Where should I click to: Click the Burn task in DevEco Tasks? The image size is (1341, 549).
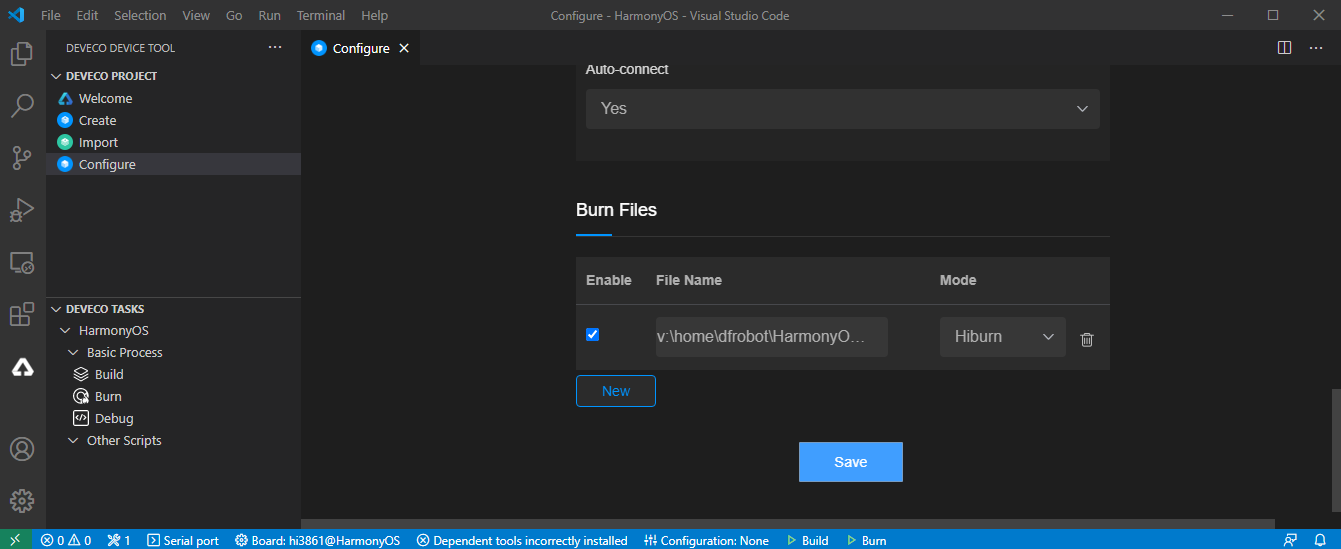coord(108,397)
